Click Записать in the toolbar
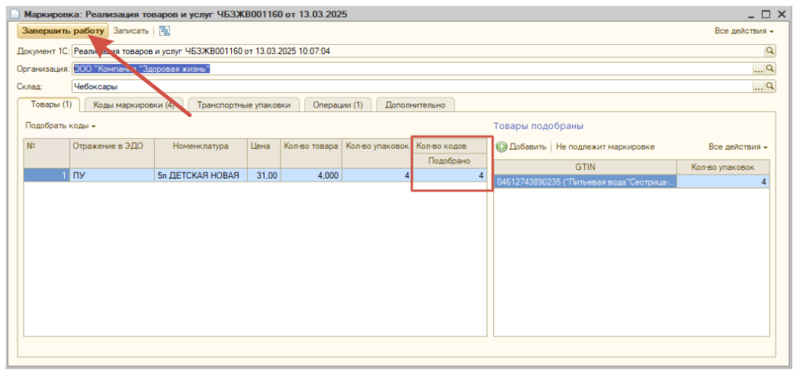 pos(131,31)
